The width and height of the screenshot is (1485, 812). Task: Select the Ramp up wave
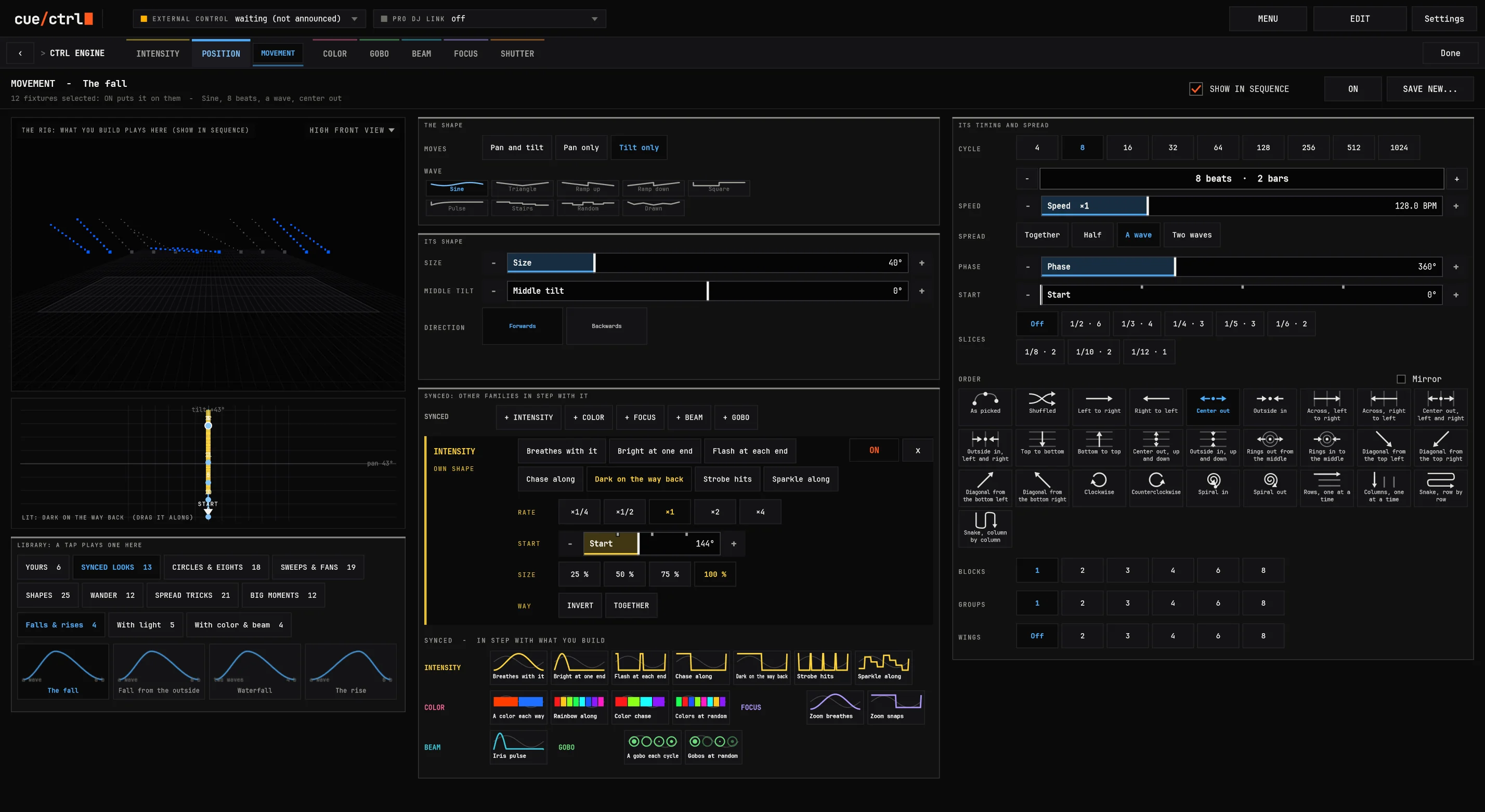[x=588, y=188]
